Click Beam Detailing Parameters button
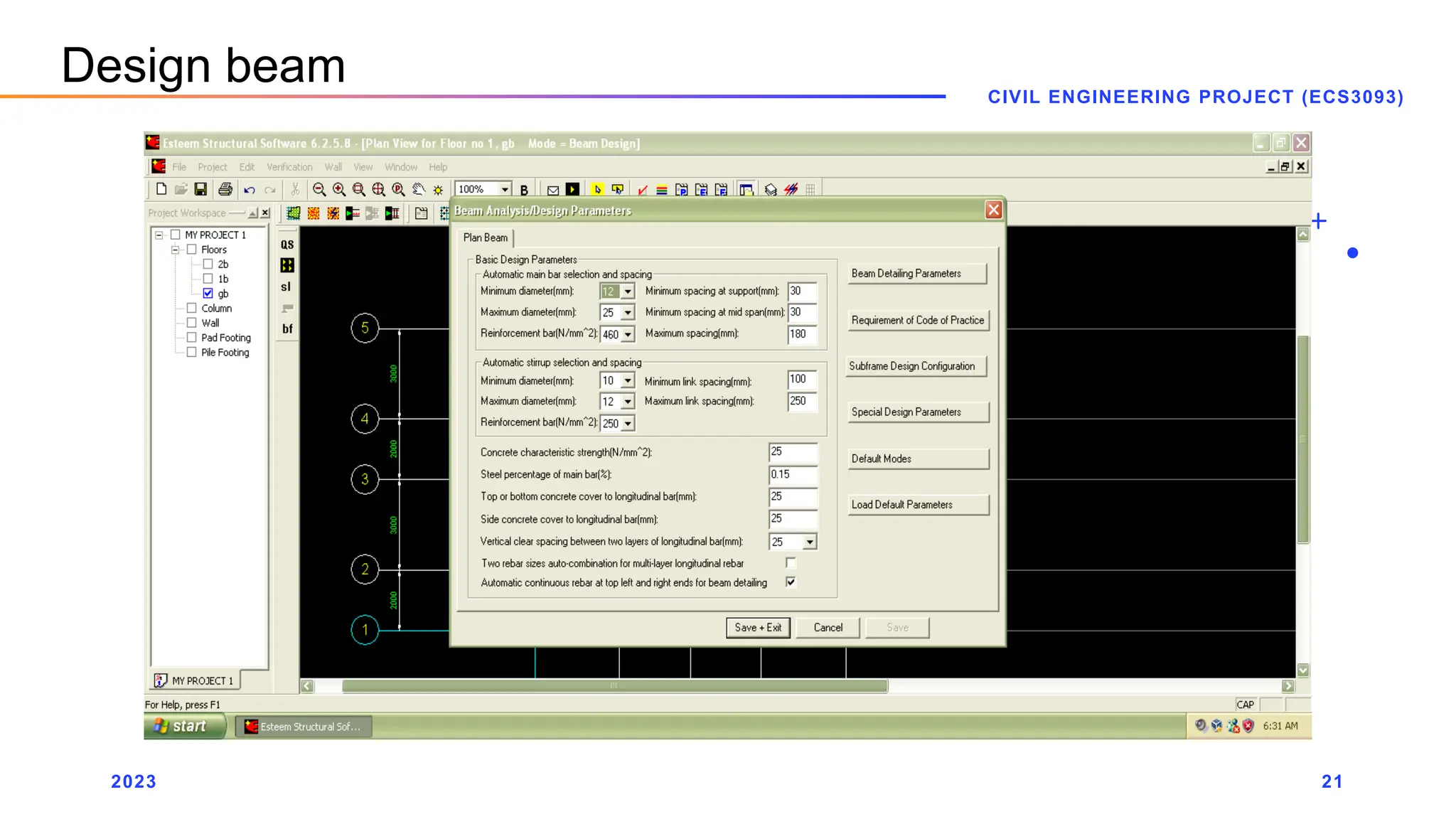The width and height of the screenshot is (1456, 819). point(917,274)
